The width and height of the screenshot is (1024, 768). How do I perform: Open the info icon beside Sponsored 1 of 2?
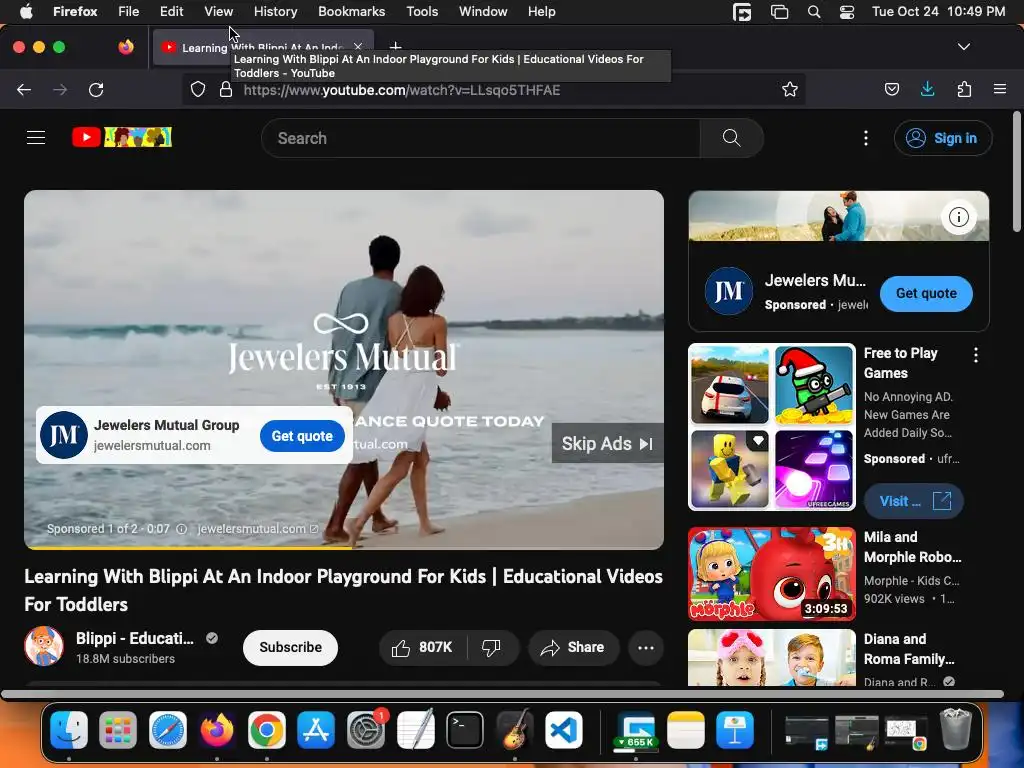pyautogui.click(x=182, y=529)
